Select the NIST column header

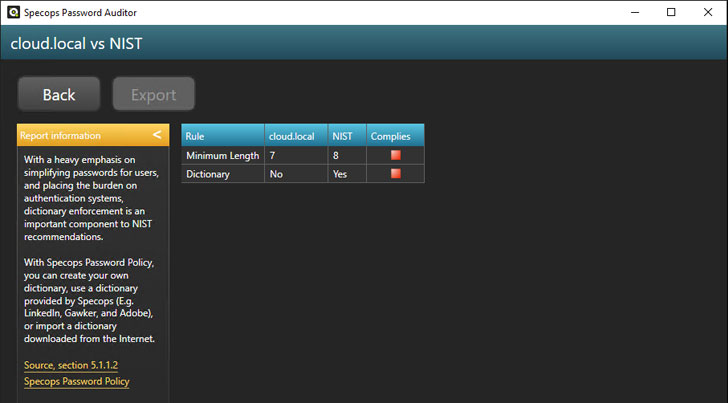click(346, 135)
